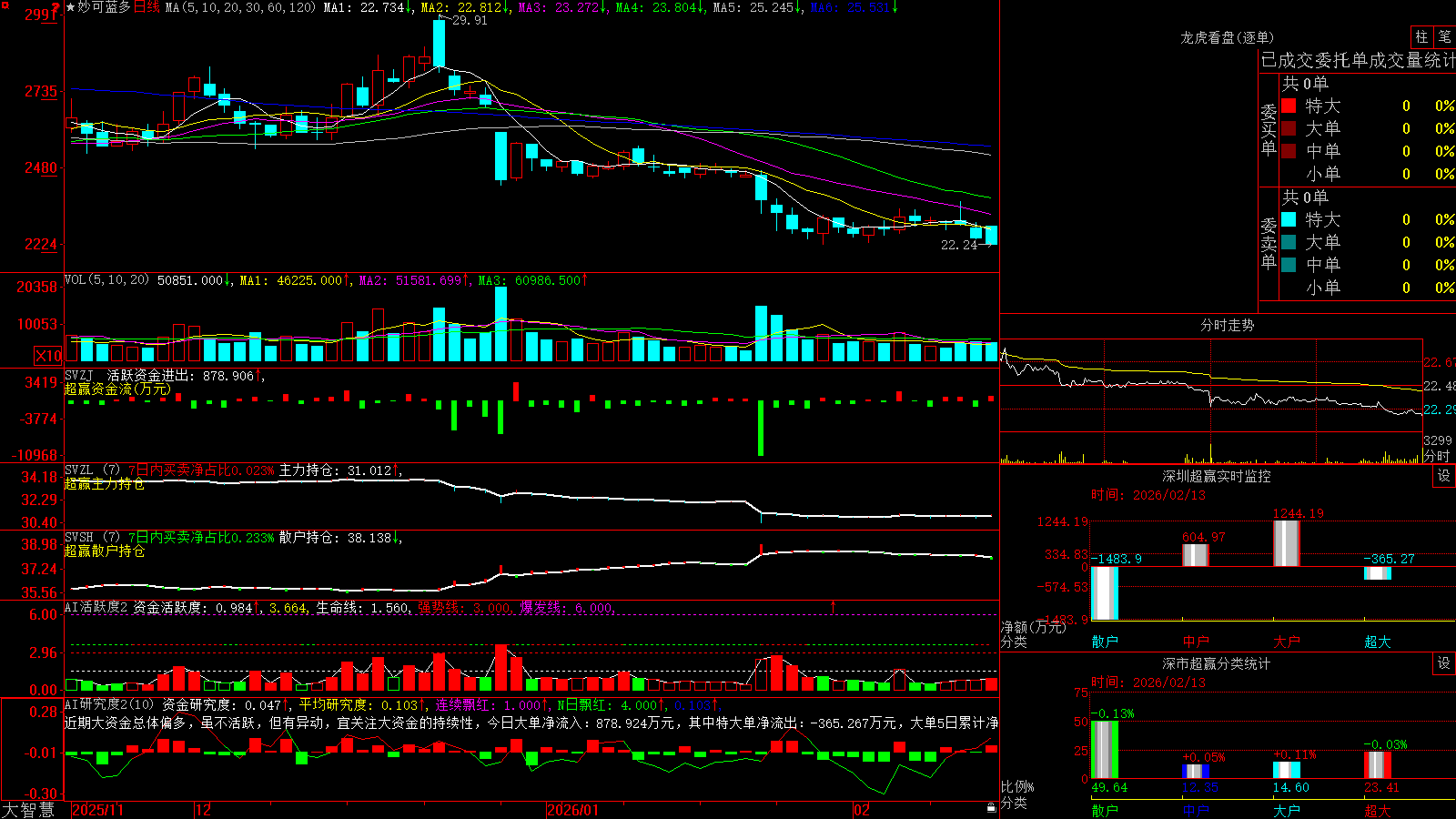Image resolution: width=1456 pixels, height=819 pixels.
Task: Click the 小单 row under 委买单
Action: tap(1368, 174)
